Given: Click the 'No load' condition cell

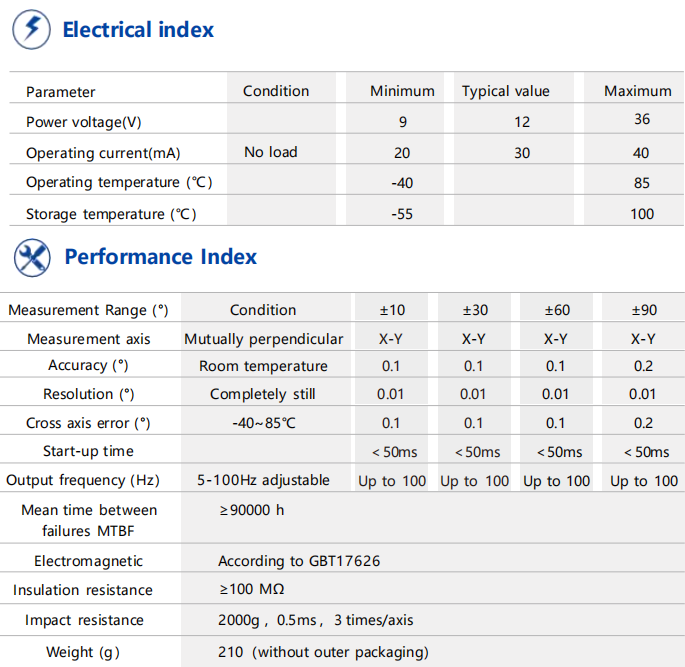Looking at the screenshot, I should click(x=271, y=152).
